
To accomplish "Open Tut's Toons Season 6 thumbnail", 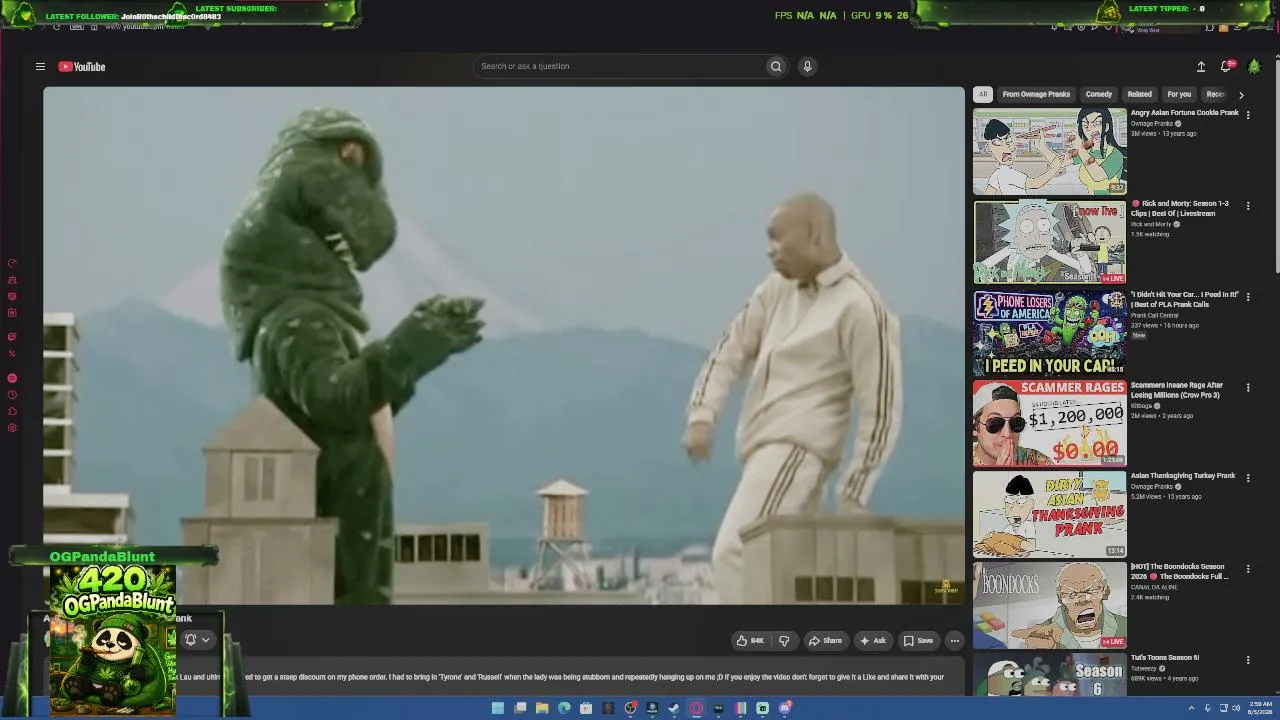I will pos(1050,675).
